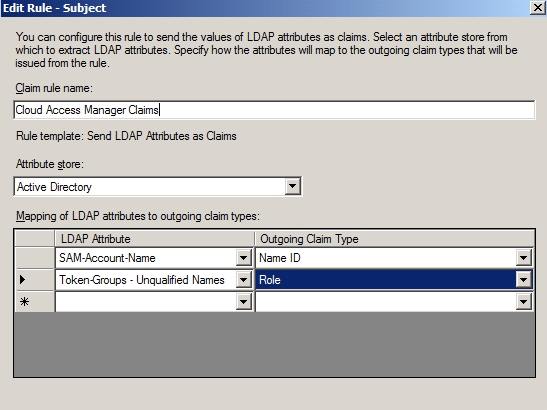Open the Name ID claim type dropdown arrow
Screen dimensions: 547x410
point(523,258)
